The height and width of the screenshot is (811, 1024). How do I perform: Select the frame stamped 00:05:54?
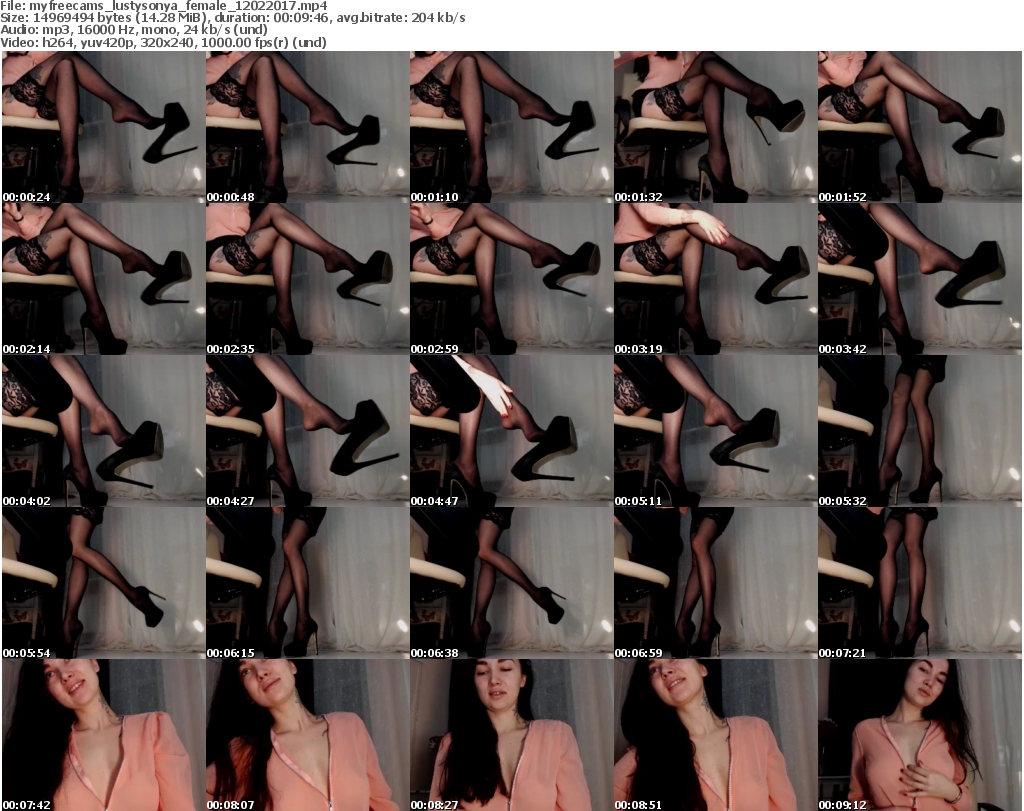[103, 583]
